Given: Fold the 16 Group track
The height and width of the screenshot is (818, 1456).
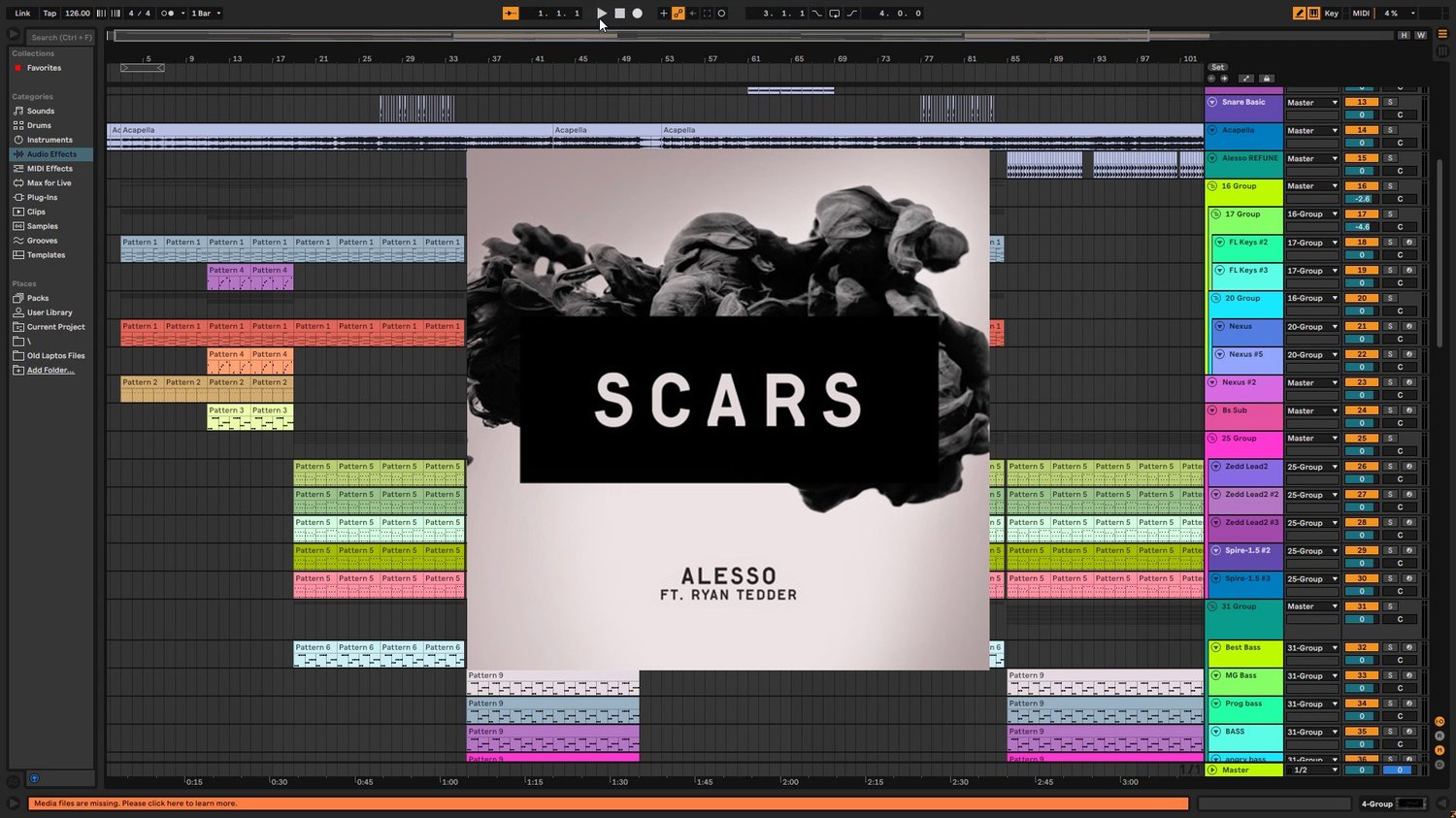Looking at the screenshot, I should click(x=1212, y=186).
